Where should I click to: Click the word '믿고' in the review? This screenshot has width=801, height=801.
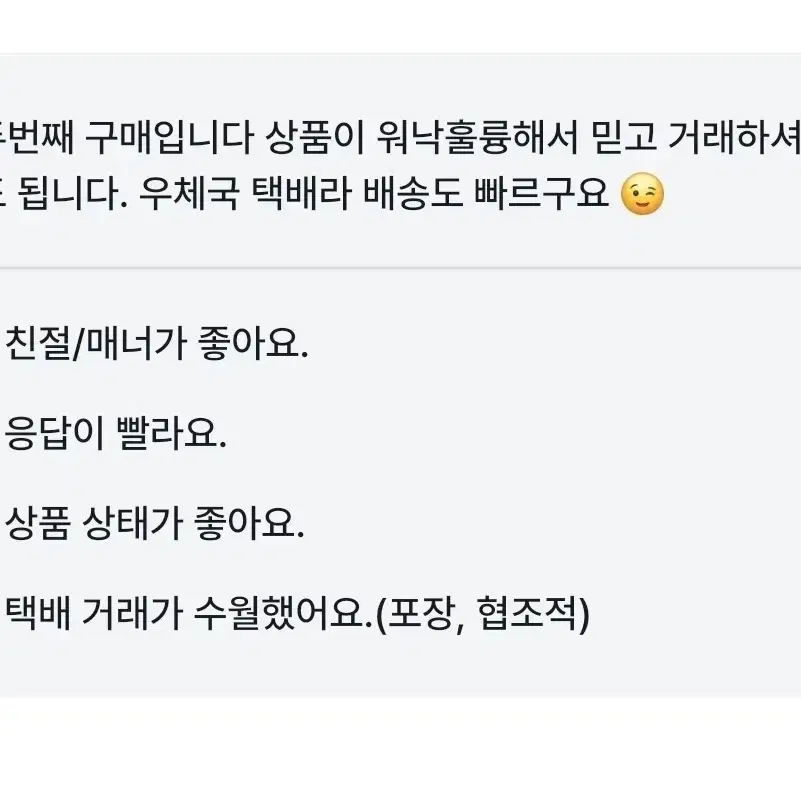(x=623, y=137)
